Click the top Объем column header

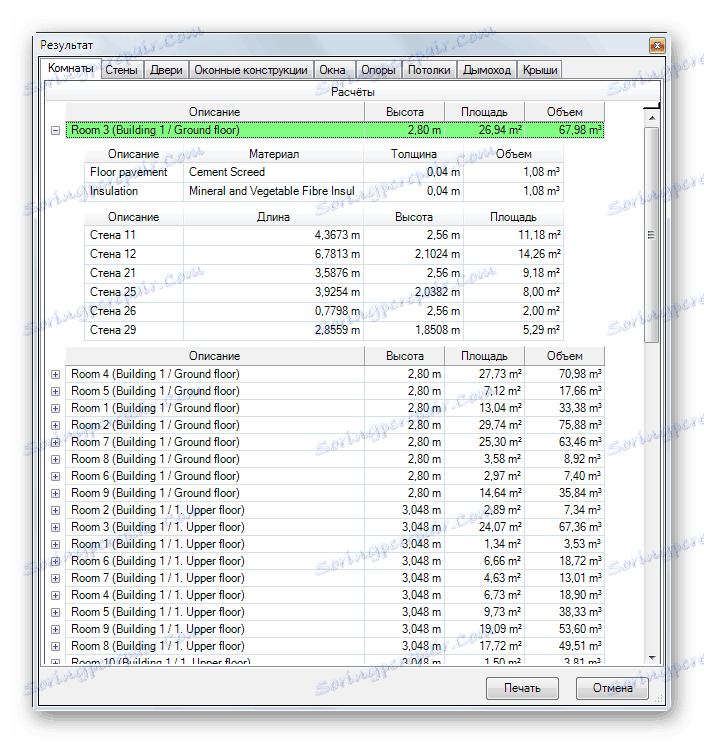pyautogui.click(x=565, y=112)
